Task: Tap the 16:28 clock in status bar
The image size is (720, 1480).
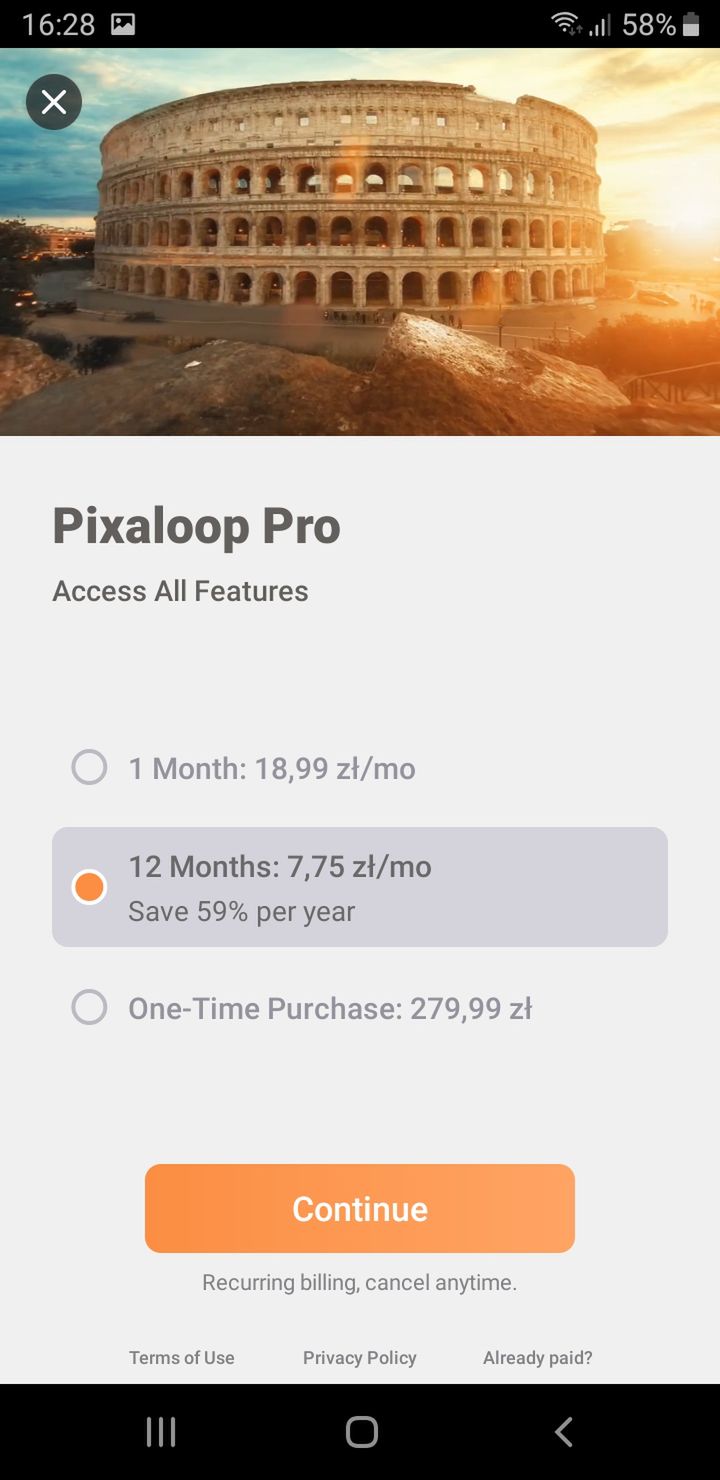Action: 58,24
